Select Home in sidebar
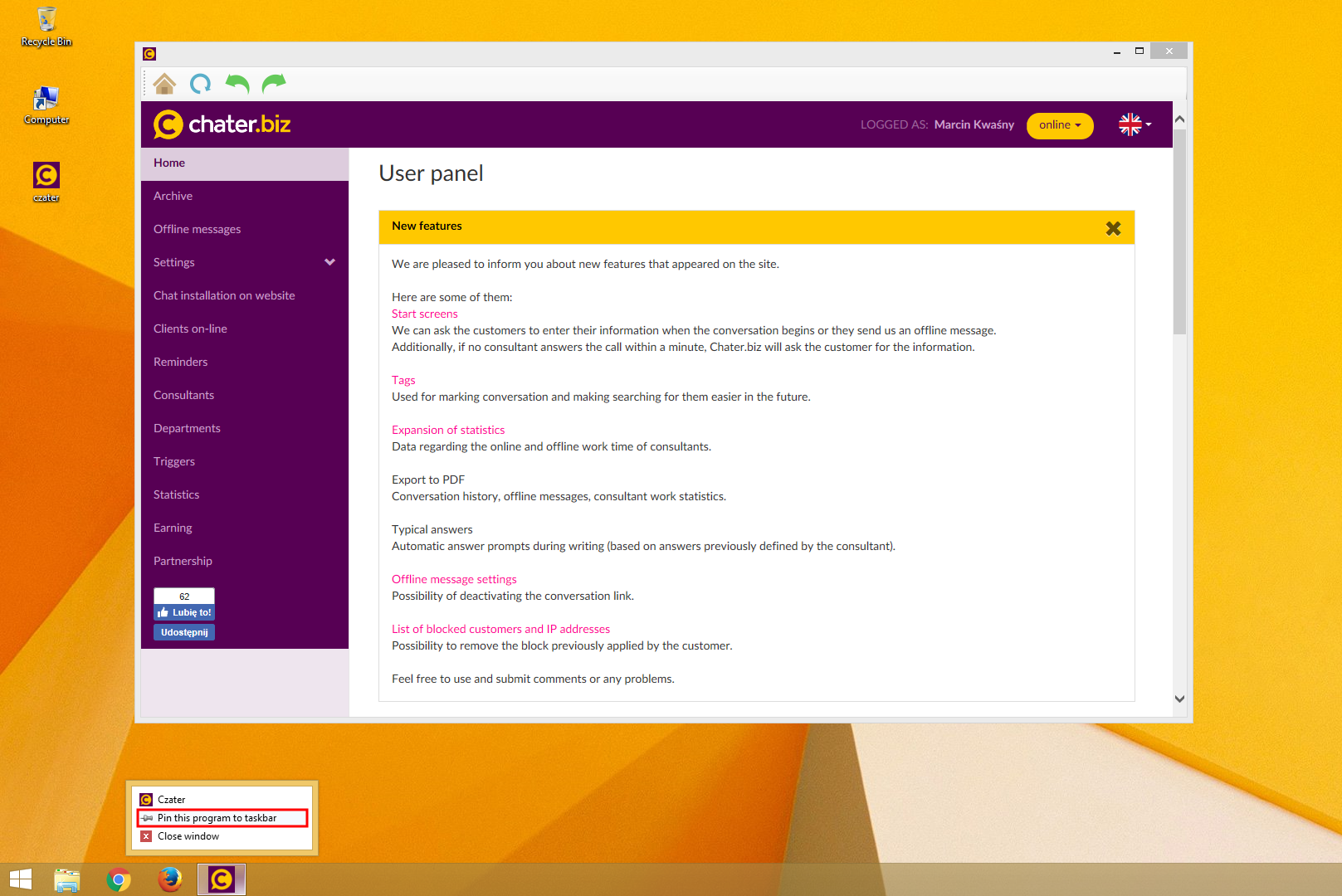The height and width of the screenshot is (896, 1342). click(x=245, y=163)
